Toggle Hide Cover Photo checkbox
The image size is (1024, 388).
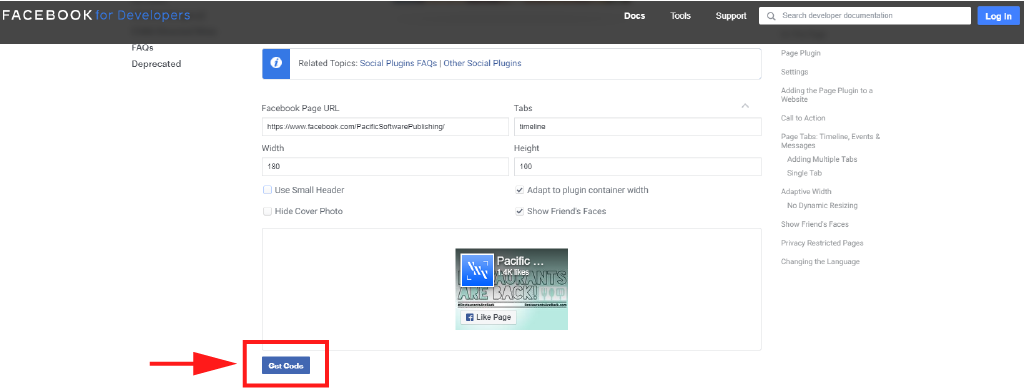267,212
